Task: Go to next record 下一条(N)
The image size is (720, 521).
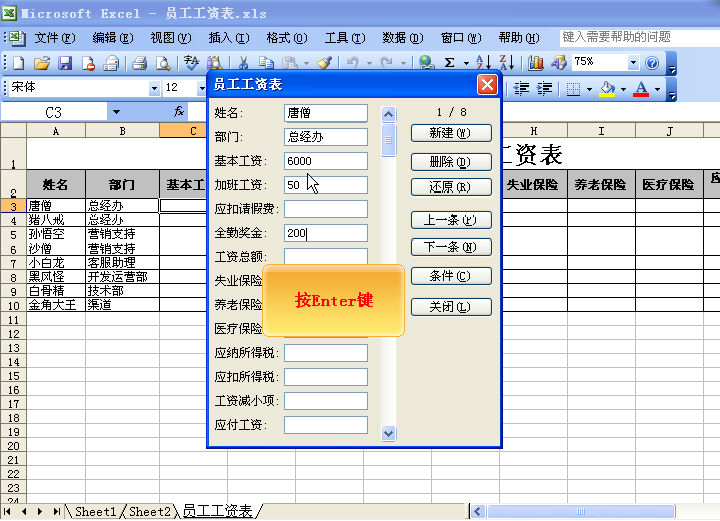Action: (x=451, y=247)
